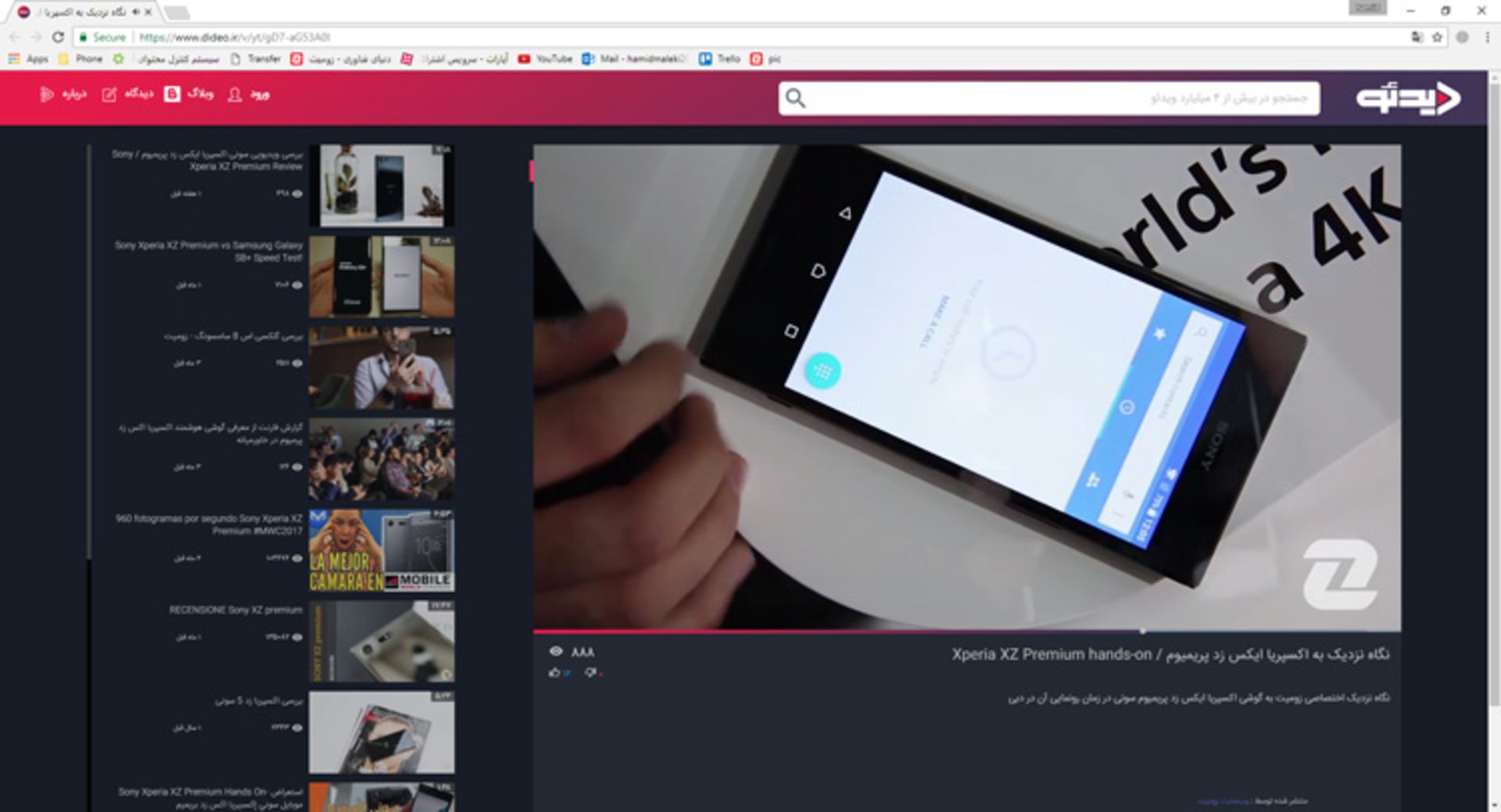Click the address bar URL
Viewport: 1501px width, 812px height.
(235, 37)
